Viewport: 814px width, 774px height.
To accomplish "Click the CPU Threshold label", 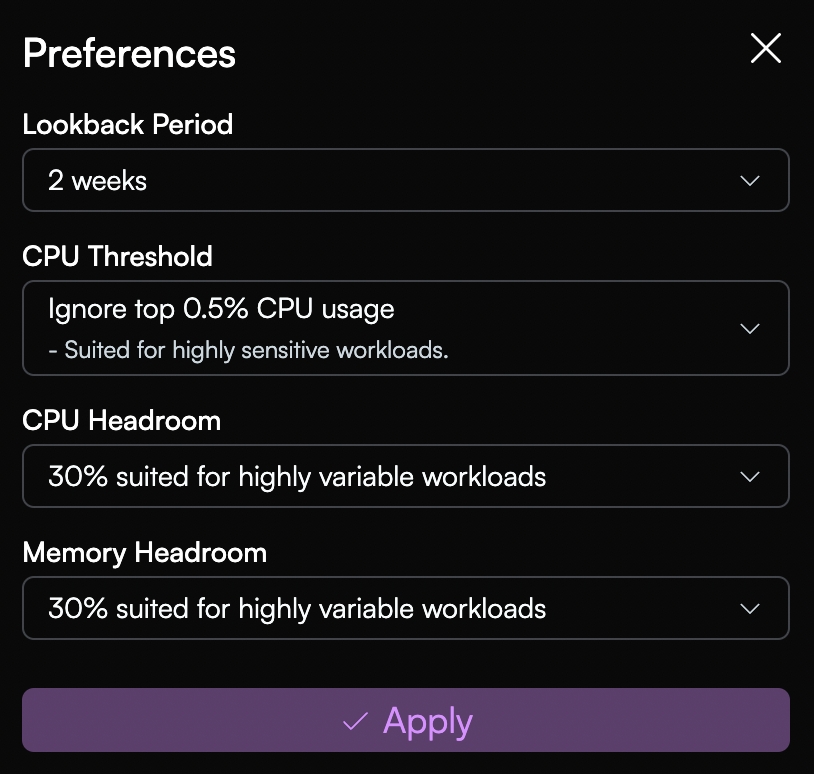I will [117, 257].
